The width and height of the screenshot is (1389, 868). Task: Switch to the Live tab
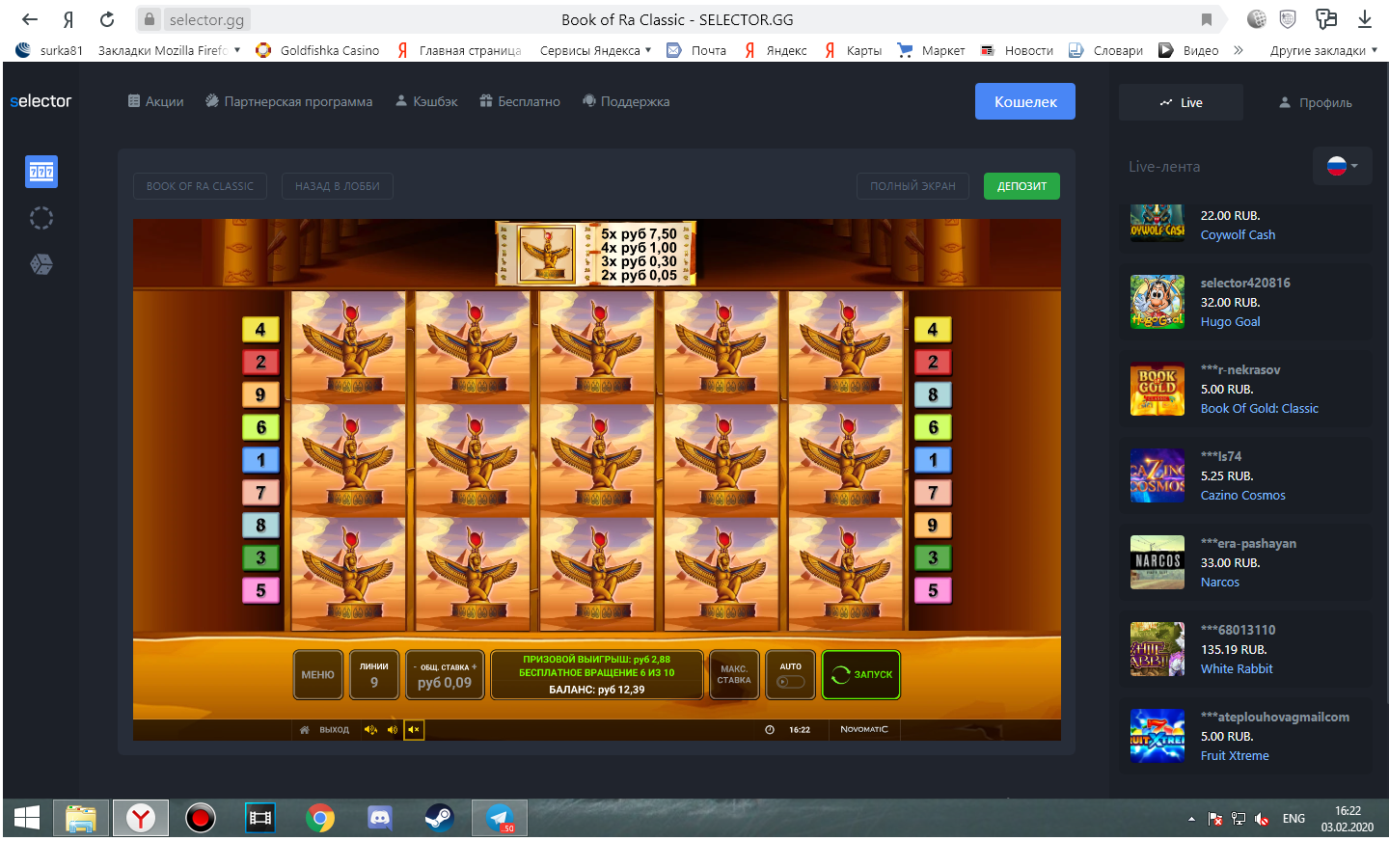(x=1182, y=102)
